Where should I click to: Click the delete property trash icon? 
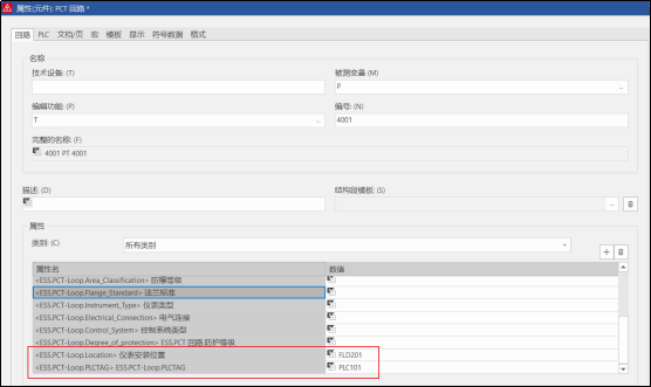[621, 252]
